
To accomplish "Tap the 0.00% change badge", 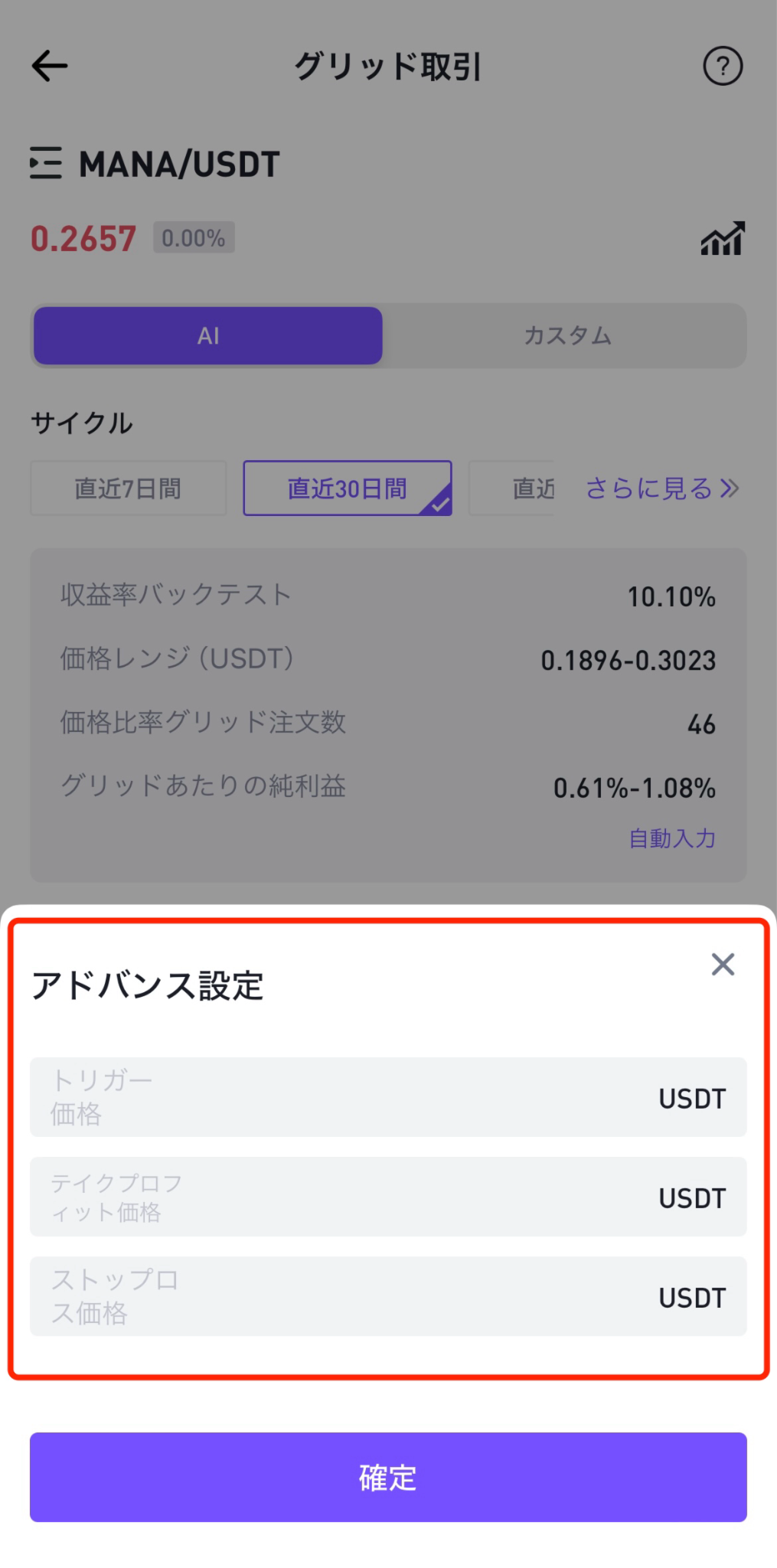I will 194,238.
